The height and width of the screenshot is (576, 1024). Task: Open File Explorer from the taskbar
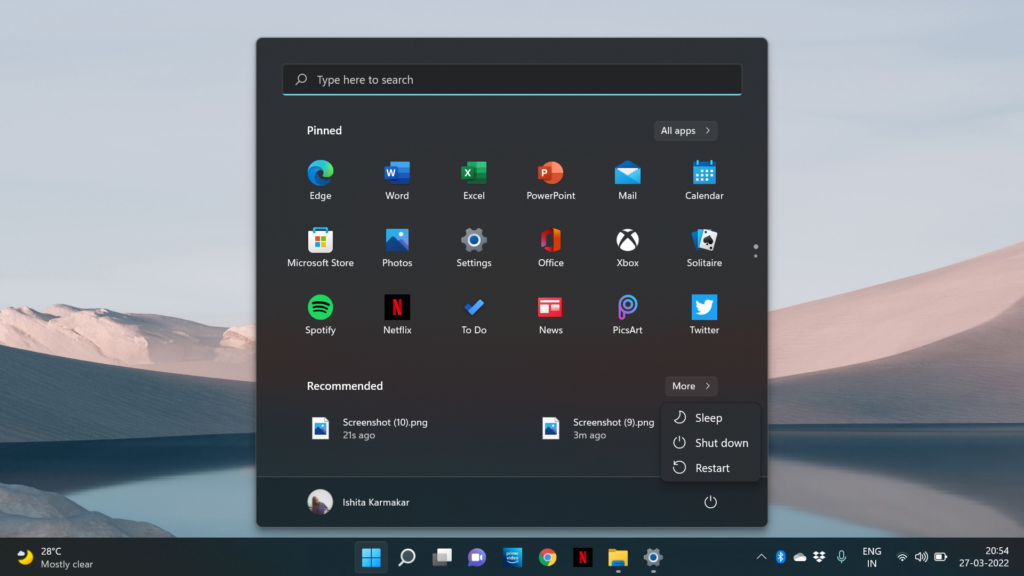(618, 557)
